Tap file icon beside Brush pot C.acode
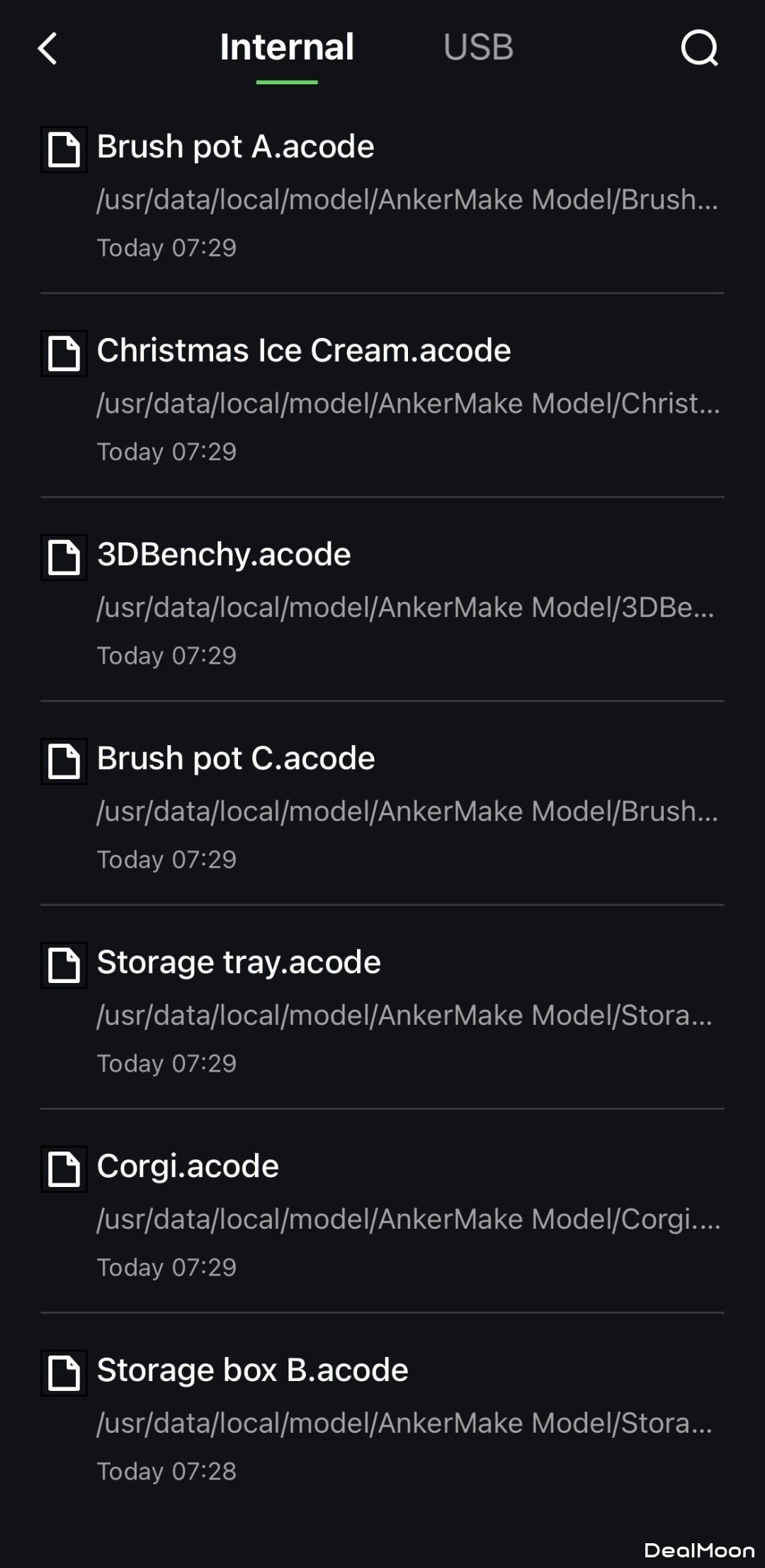This screenshot has height=1568, width=765. pyautogui.click(x=64, y=761)
